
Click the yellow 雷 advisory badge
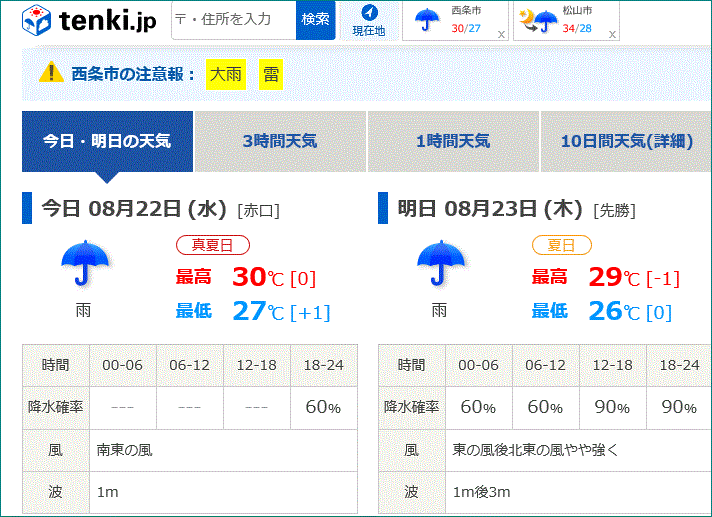point(271,74)
